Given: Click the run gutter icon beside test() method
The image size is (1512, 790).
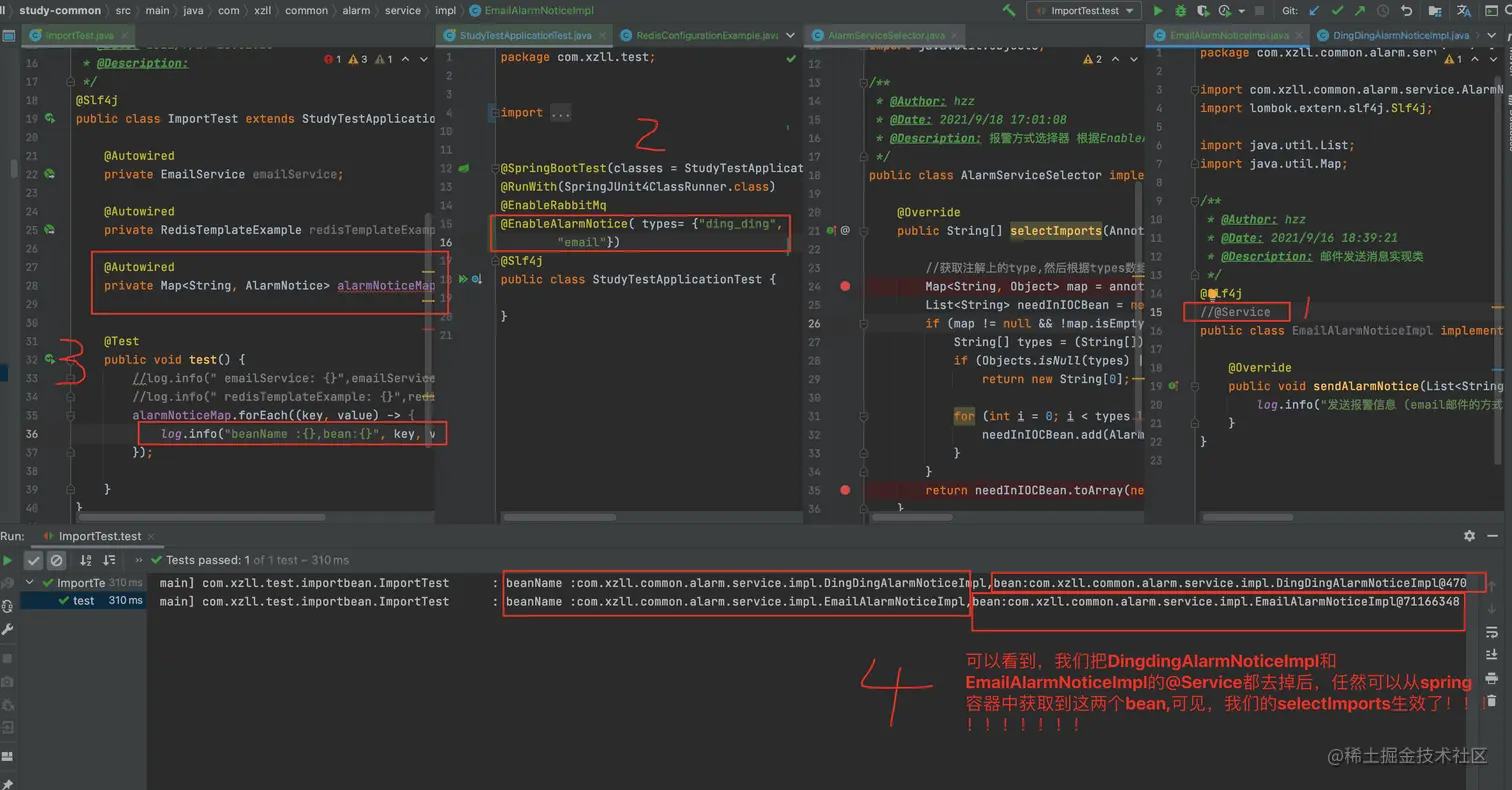Looking at the screenshot, I should pyautogui.click(x=50, y=360).
